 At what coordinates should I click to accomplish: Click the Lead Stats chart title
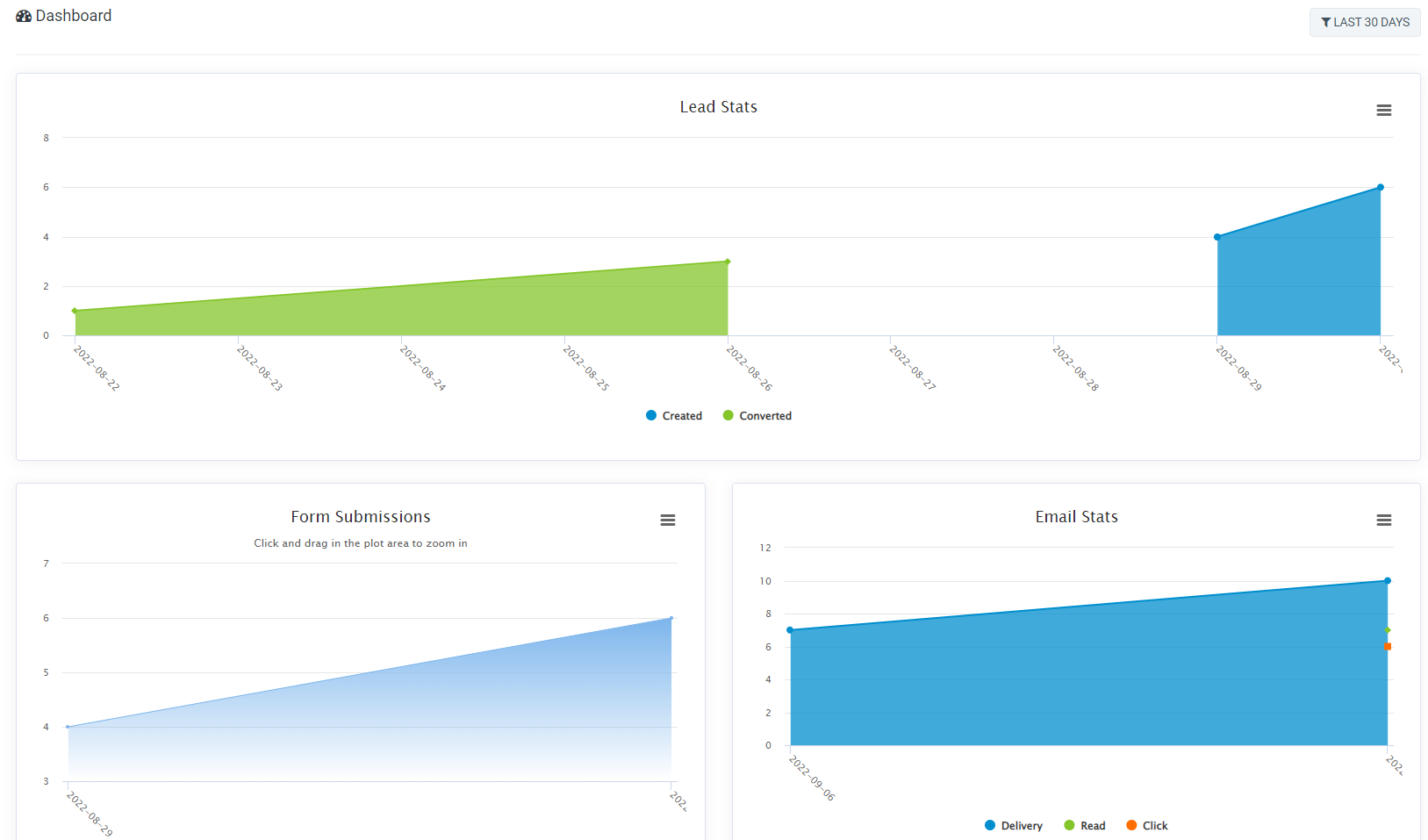point(718,107)
